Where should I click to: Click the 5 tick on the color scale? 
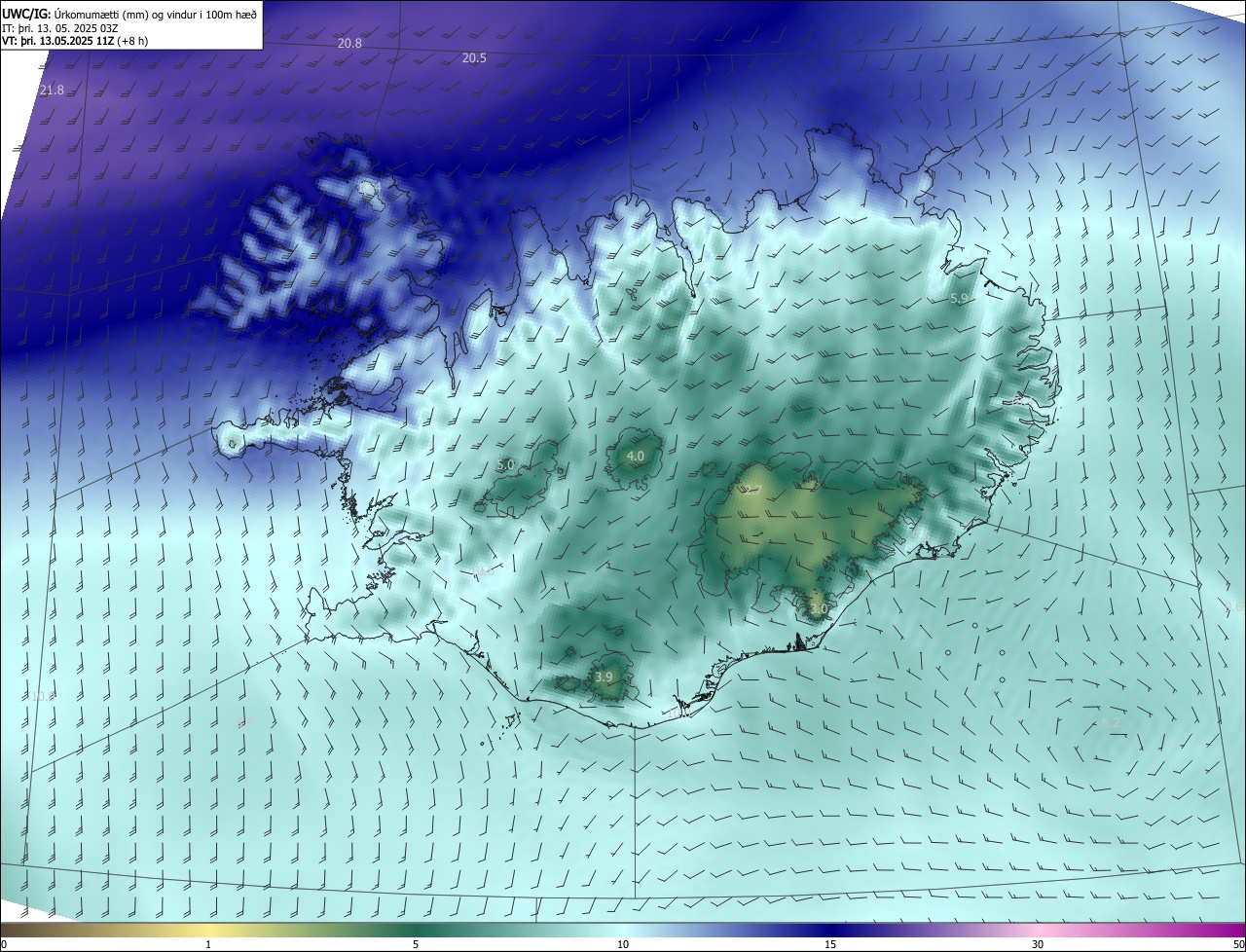coord(416,944)
